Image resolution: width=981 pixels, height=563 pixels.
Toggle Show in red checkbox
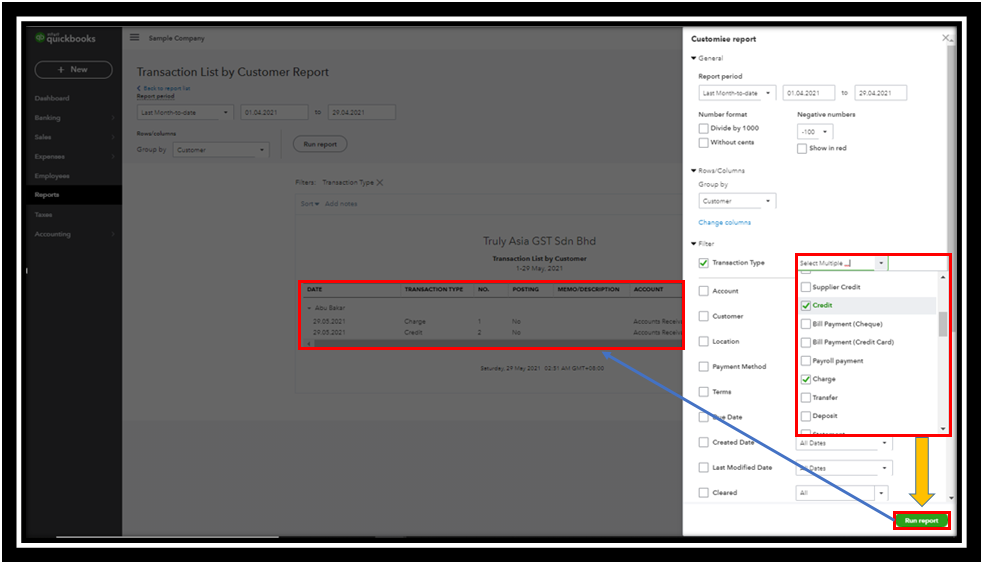802,148
